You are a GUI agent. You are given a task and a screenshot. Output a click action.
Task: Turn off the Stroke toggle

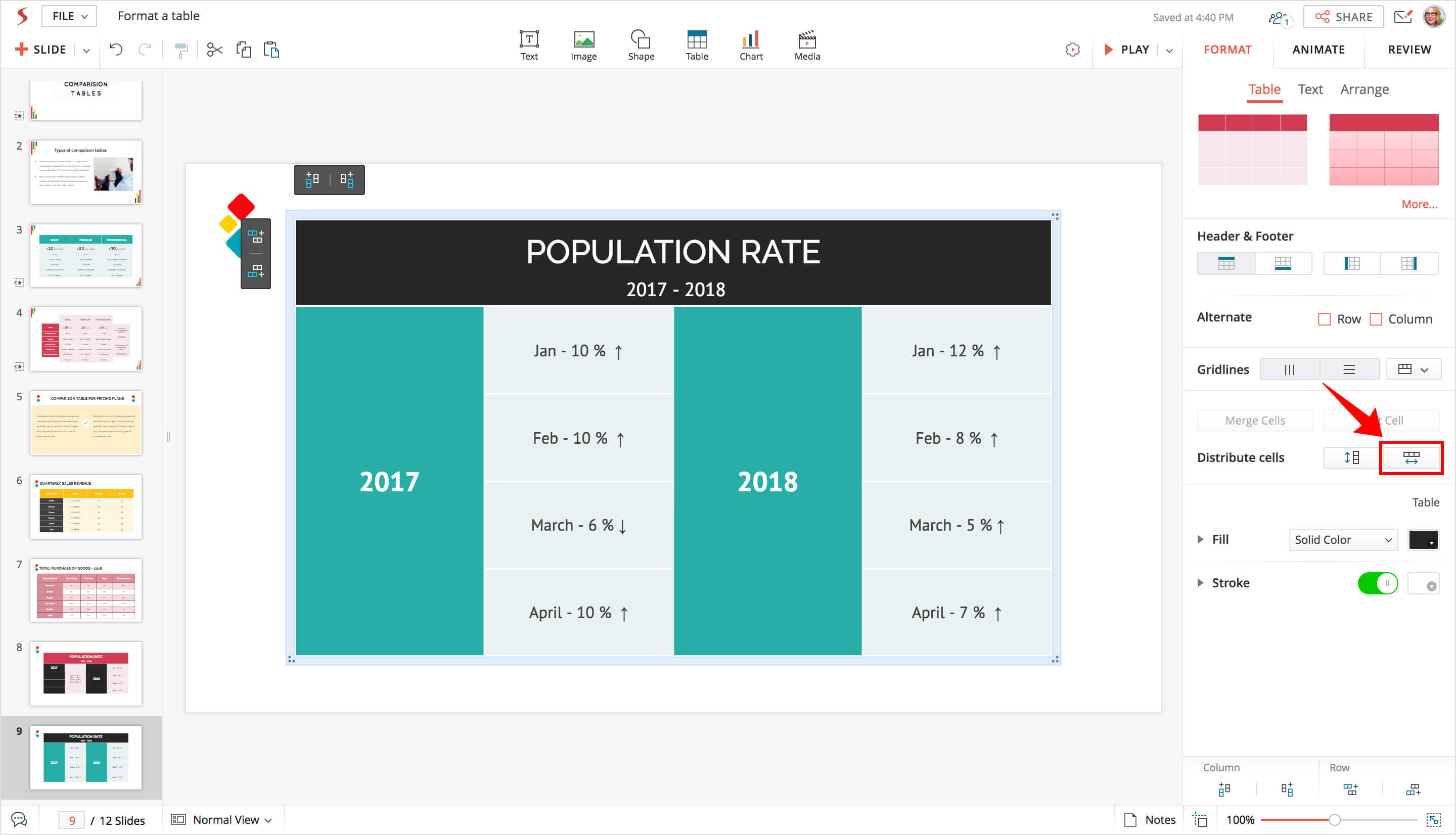point(1378,583)
